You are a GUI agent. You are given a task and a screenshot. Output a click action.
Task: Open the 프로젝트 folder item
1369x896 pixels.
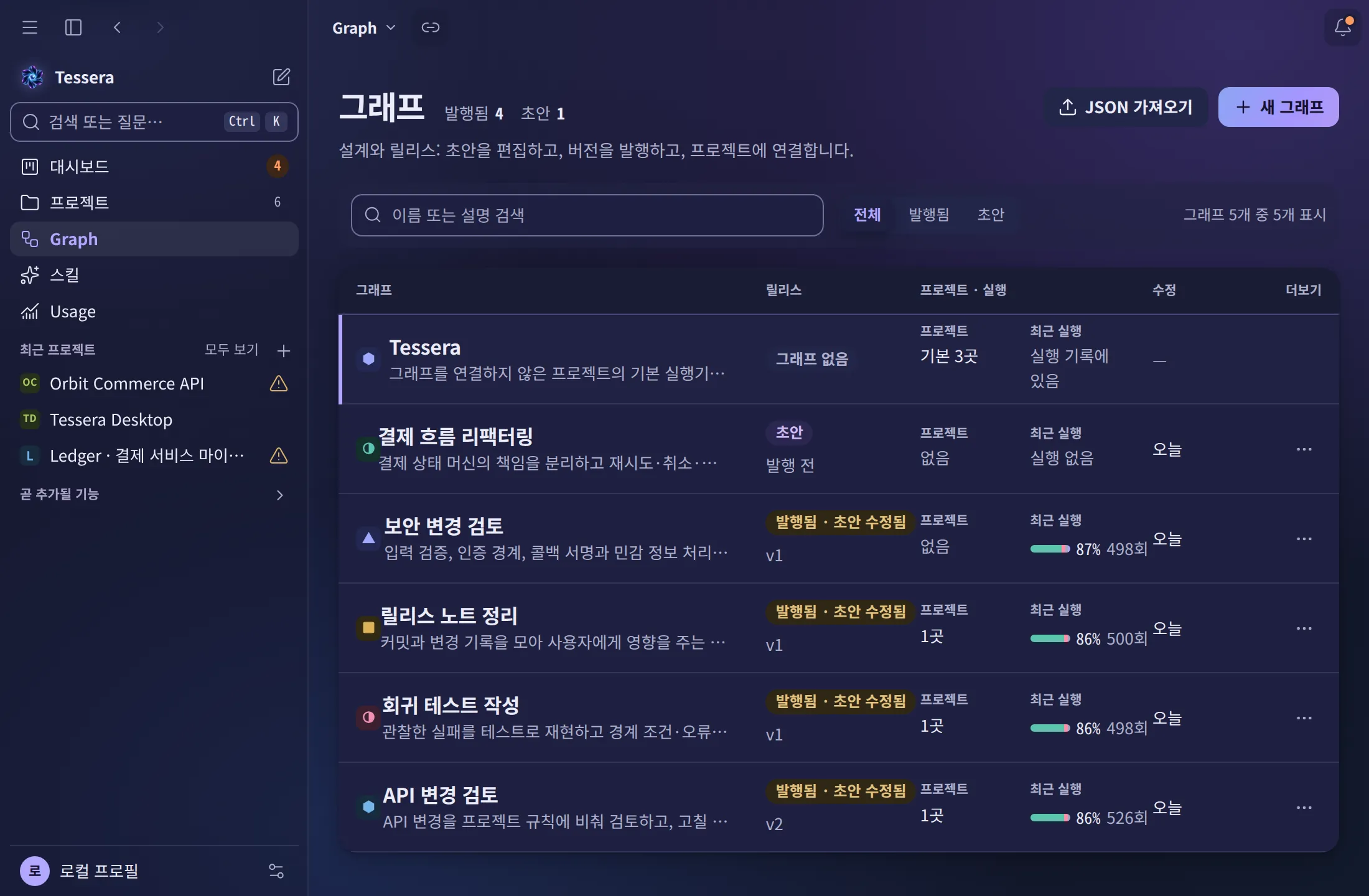click(154, 202)
